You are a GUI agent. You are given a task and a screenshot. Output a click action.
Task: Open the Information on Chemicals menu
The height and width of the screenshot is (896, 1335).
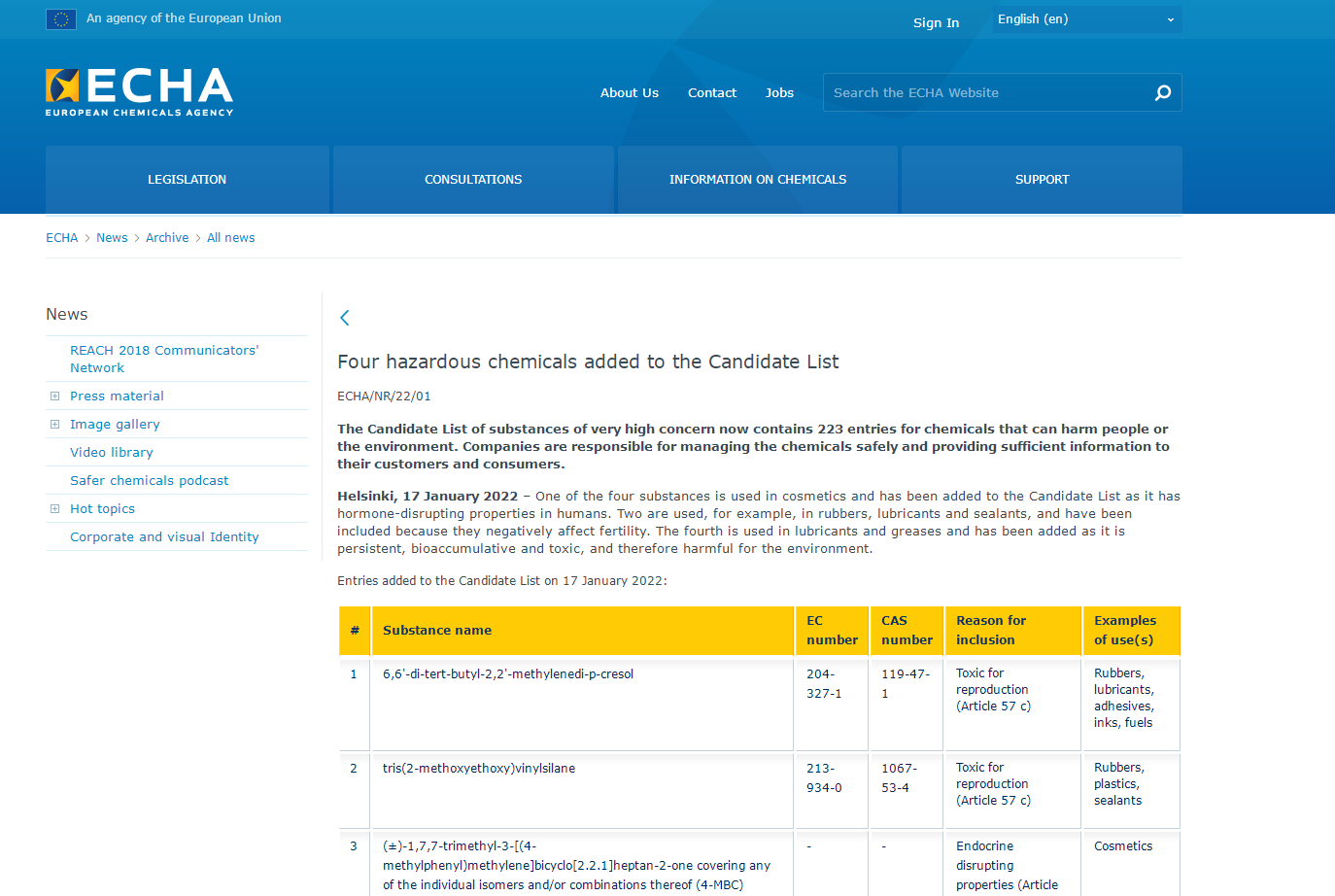click(758, 180)
